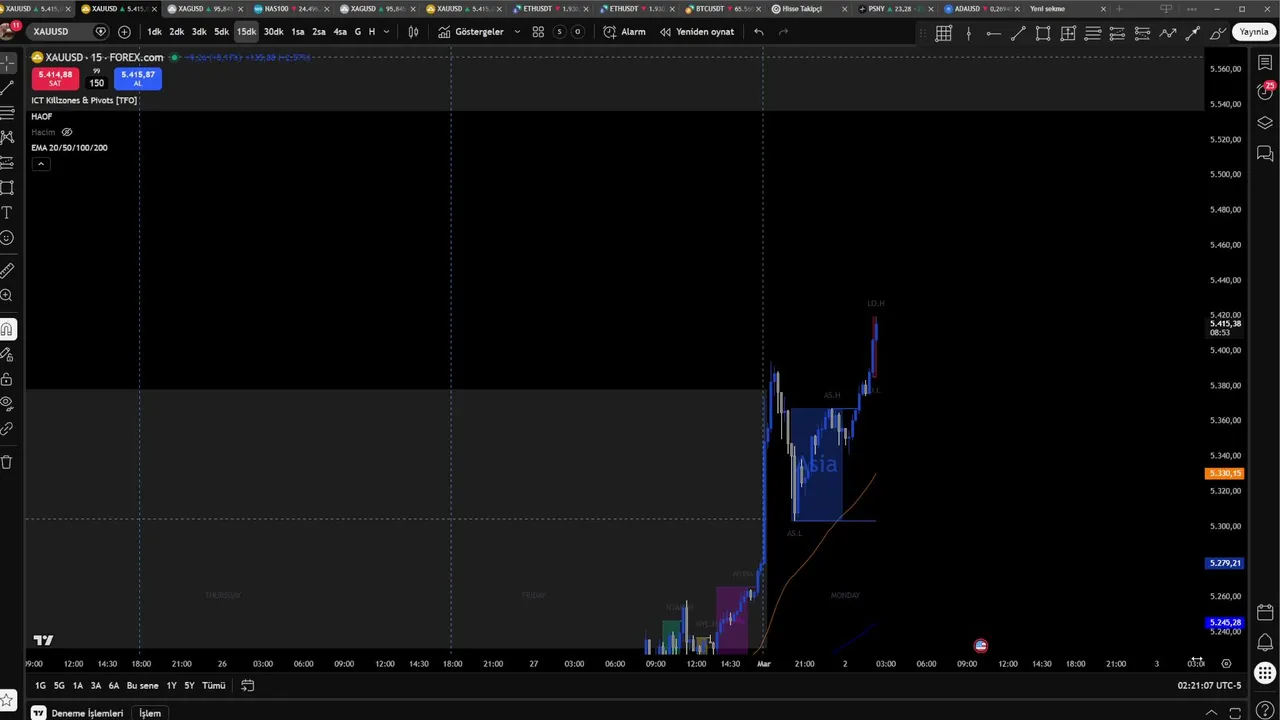Select the G daily timeframe
This screenshot has height=720, width=1280.
pos(358,32)
